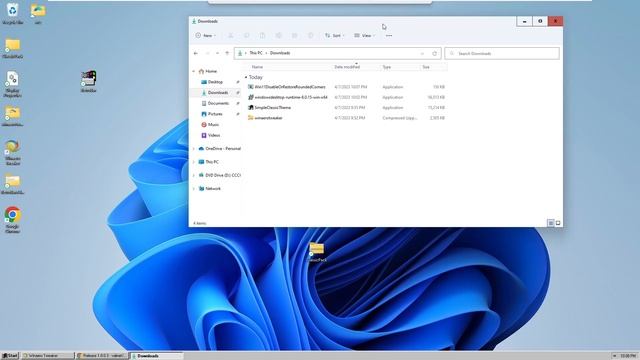The image size is (640, 360).
Task: Select the Display Properties desktop shortcut
Action: (12, 84)
